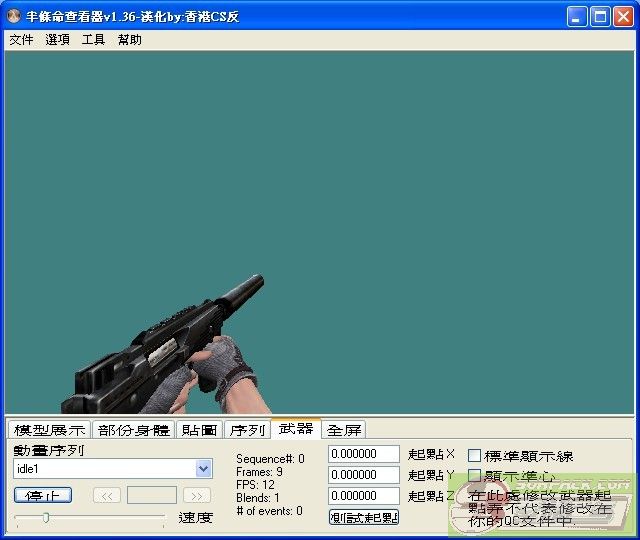
Task: Expand the idle1 animation sequence dropdown
Action: pyautogui.click(x=204, y=468)
